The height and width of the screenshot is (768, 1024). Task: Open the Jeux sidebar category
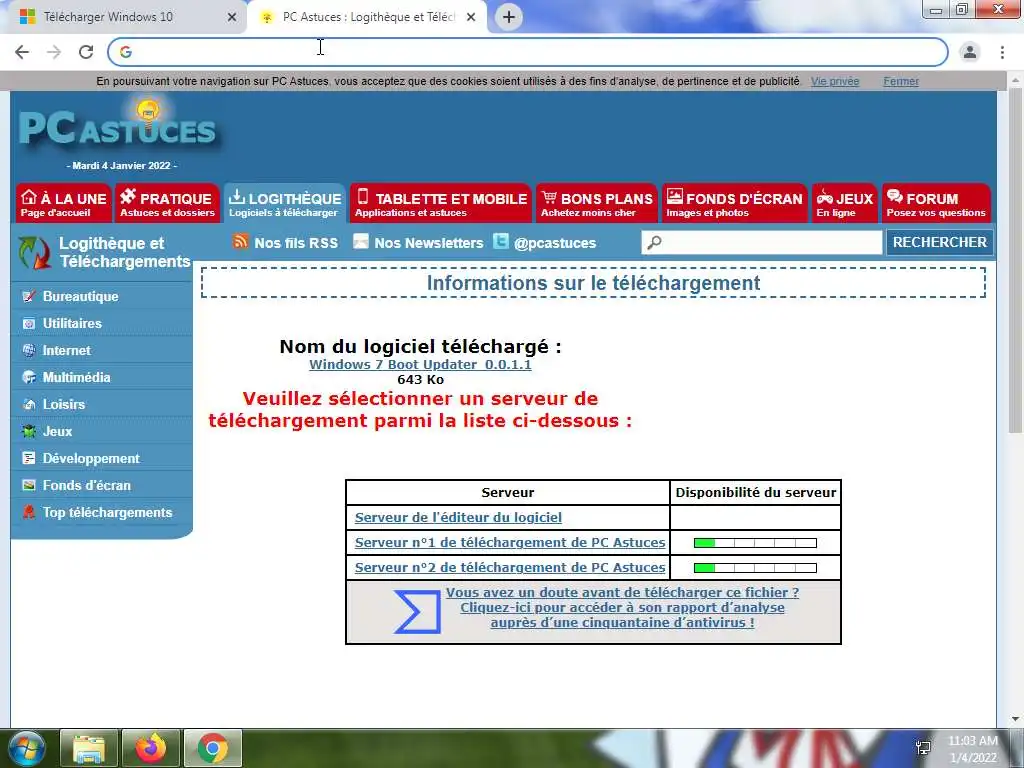pyautogui.click(x=57, y=432)
